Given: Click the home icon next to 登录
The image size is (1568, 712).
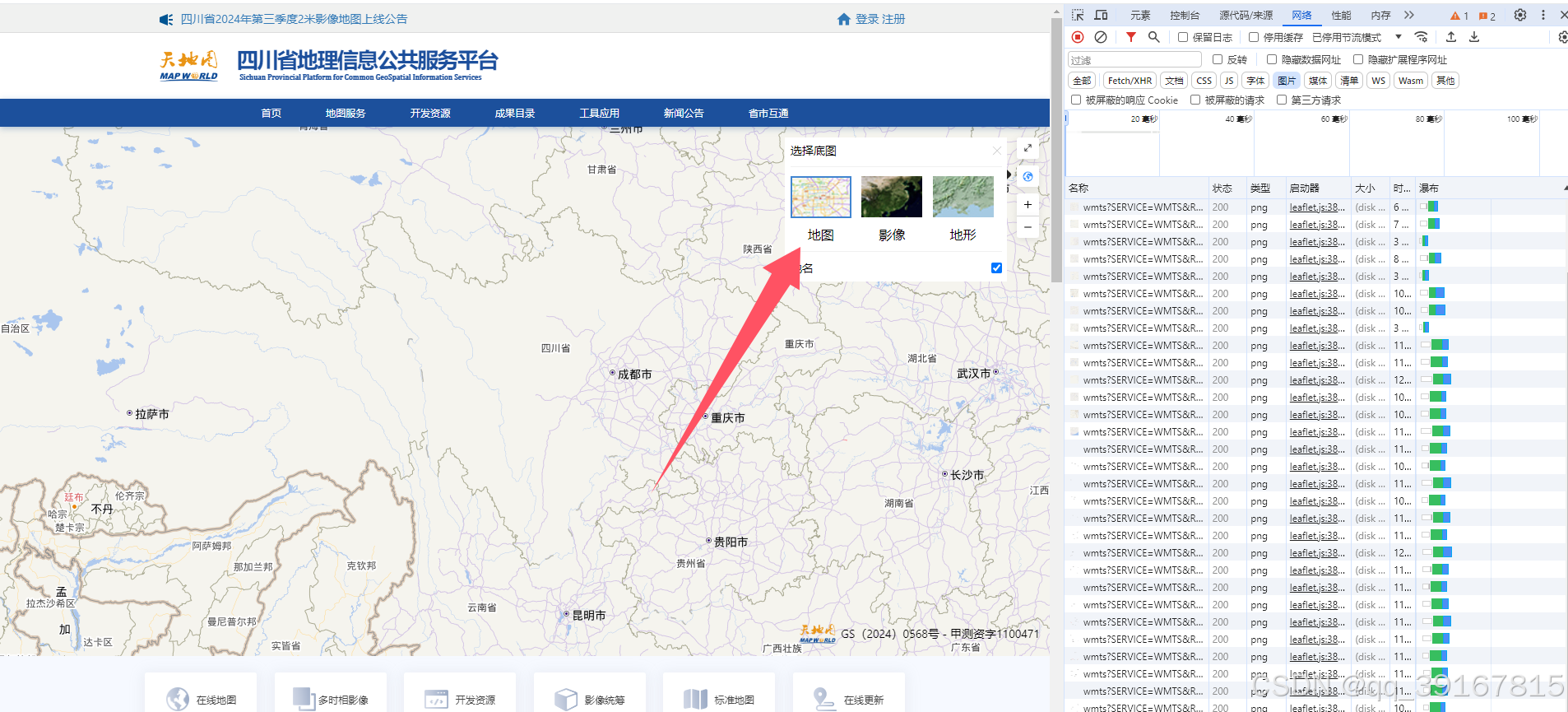Looking at the screenshot, I should click(843, 19).
